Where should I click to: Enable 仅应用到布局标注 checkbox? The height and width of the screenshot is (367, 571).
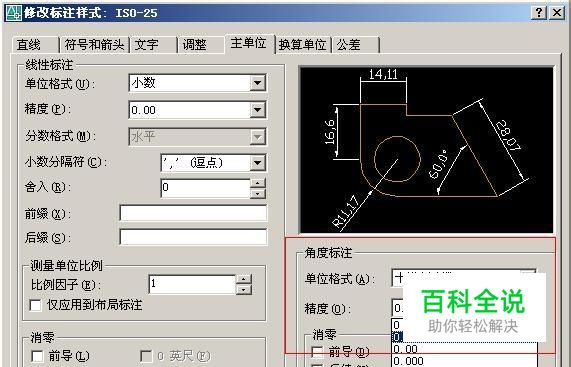tap(35, 305)
